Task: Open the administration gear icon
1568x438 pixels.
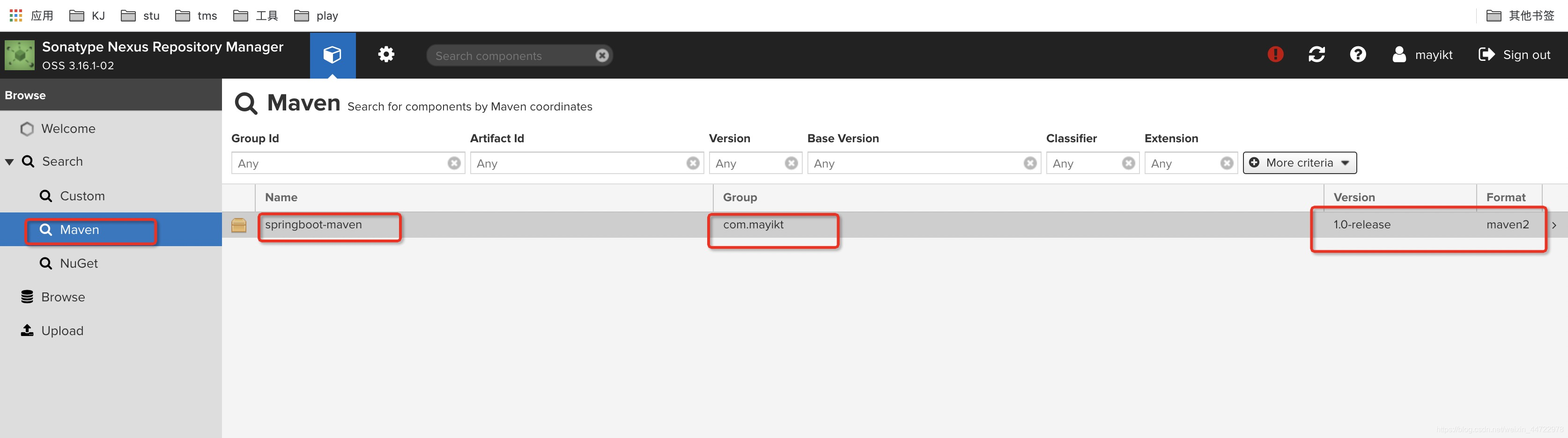Action: pos(386,55)
